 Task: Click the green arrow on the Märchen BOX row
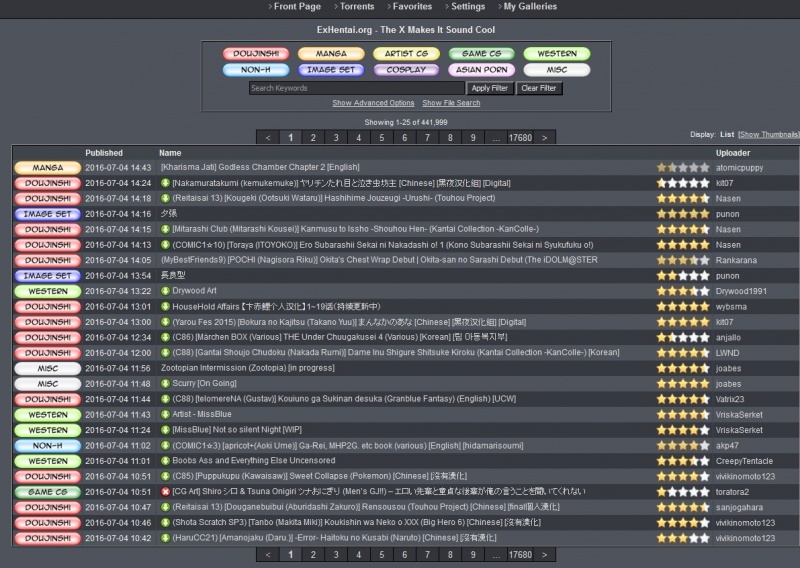[x=165, y=338]
